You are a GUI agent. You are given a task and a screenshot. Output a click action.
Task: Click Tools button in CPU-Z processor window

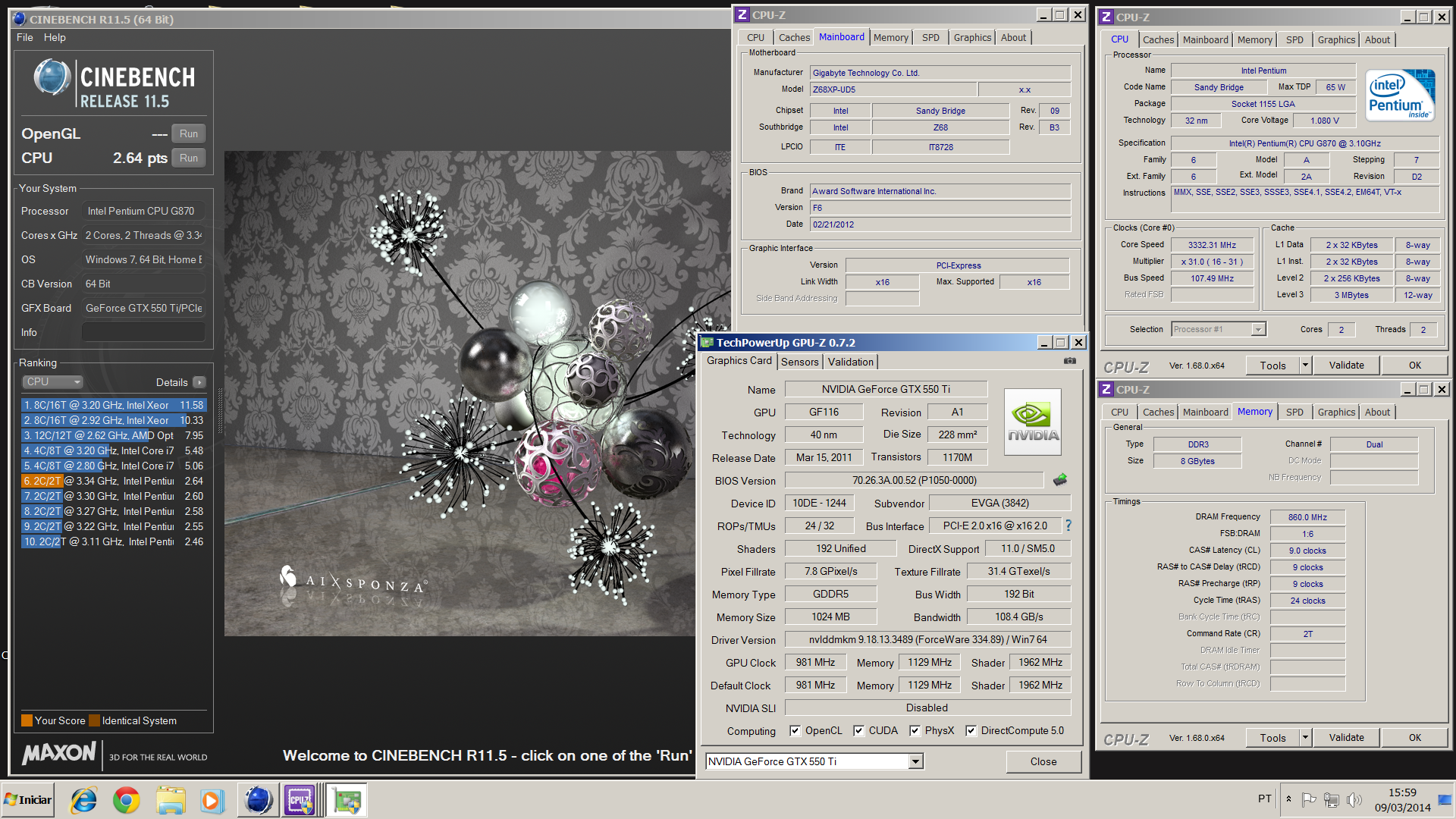[1273, 365]
